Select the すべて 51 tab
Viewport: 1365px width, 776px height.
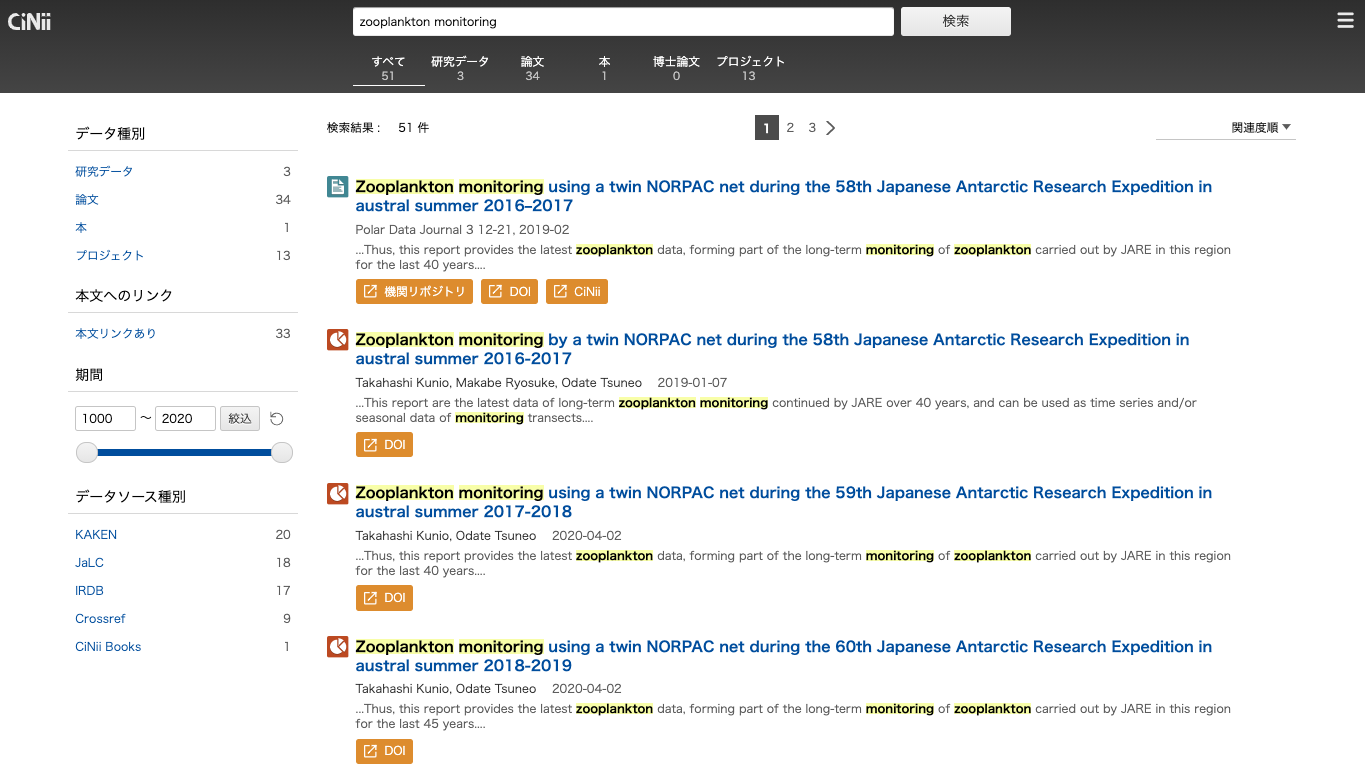[x=388, y=68]
